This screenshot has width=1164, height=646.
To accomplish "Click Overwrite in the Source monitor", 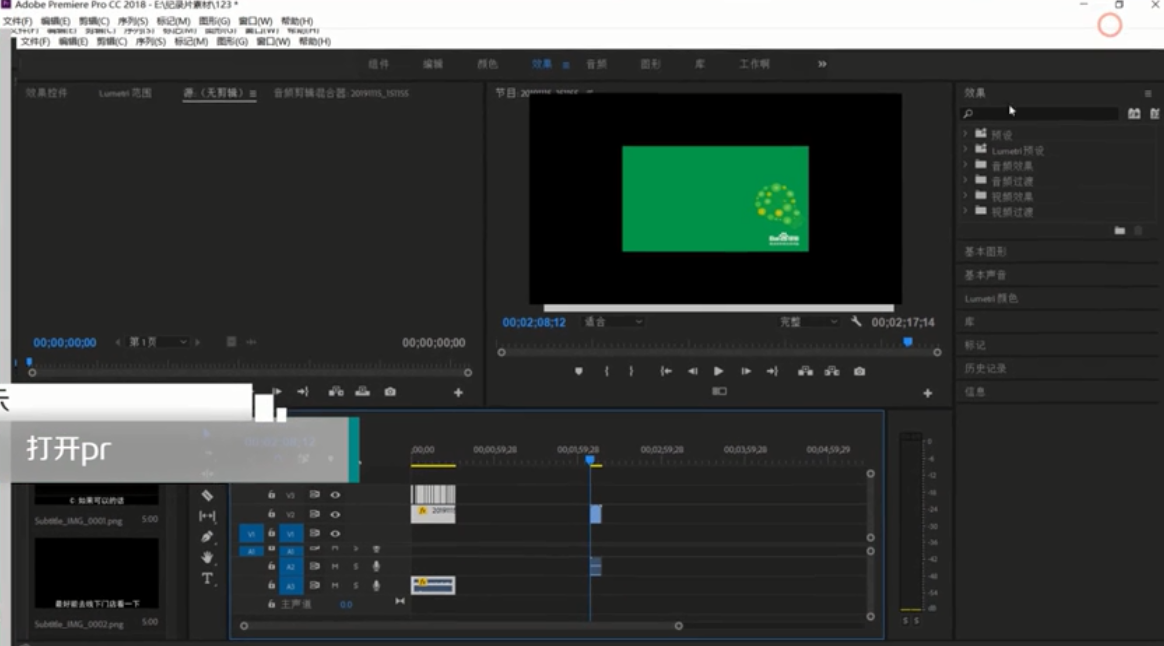I will pyautogui.click(x=362, y=392).
